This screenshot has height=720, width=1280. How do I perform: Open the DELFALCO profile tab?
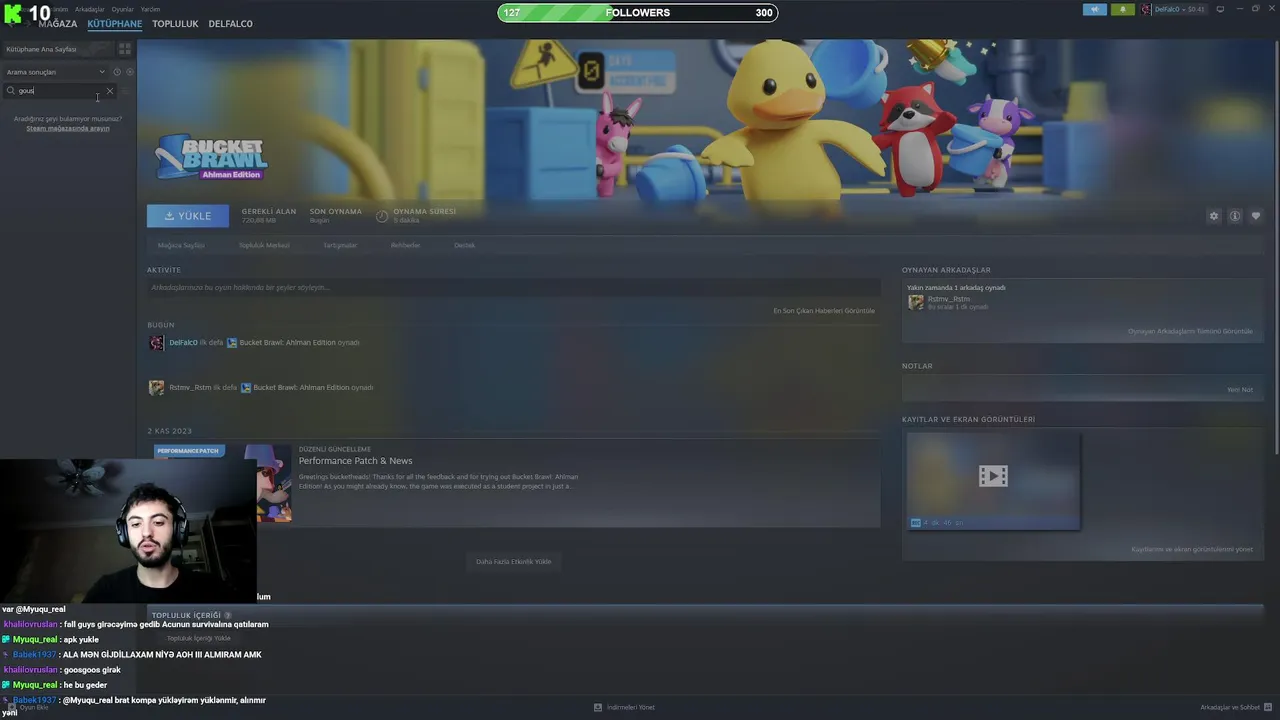(230, 23)
